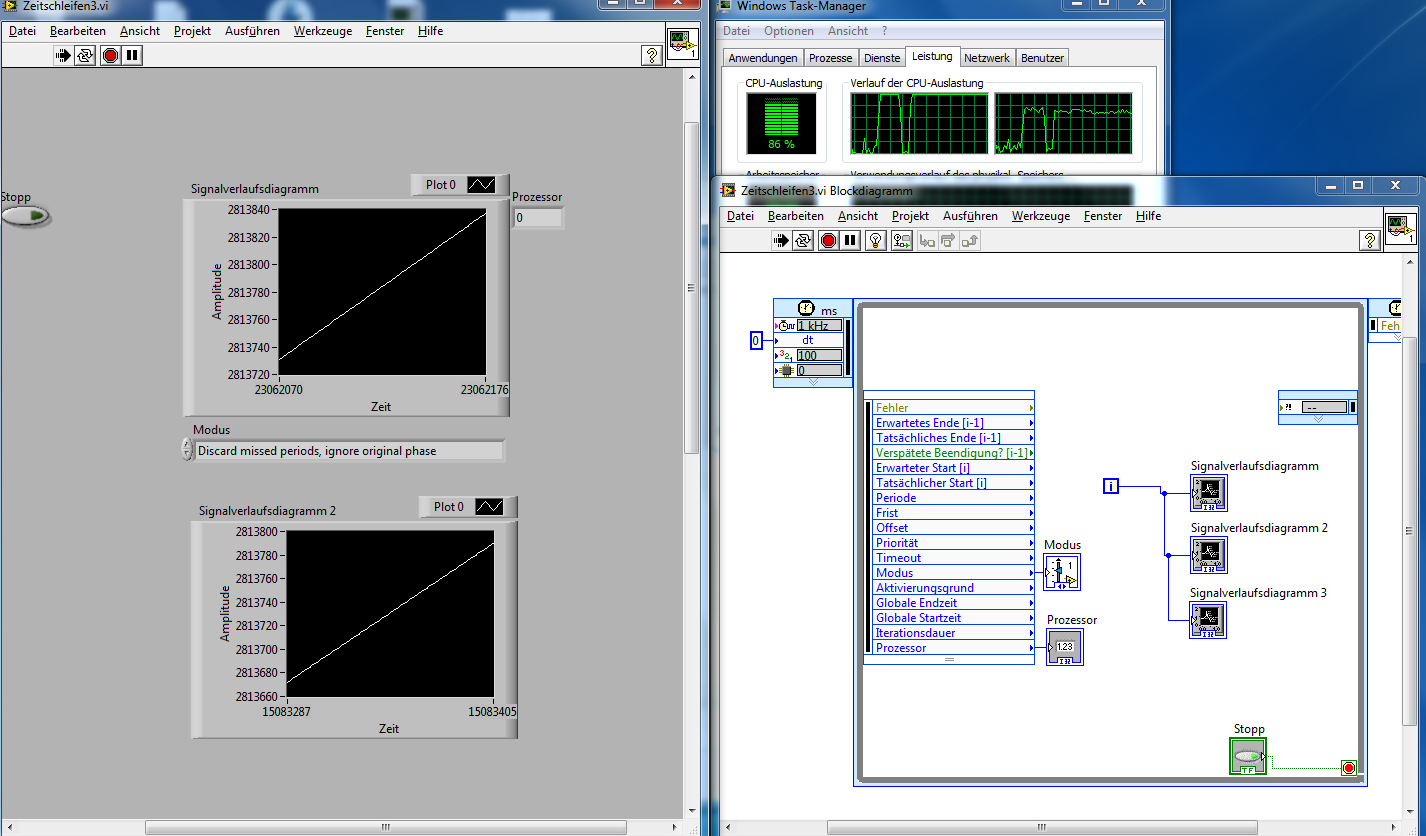1426x836 pixels.
Task: Click the Optionen menu in Task-Manager
Action: 788,31
